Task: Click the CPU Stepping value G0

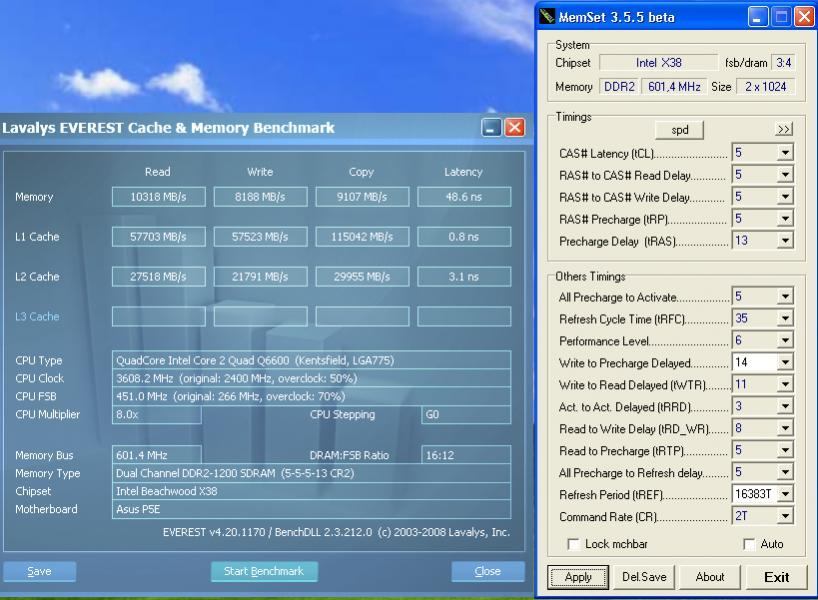Action: coord(466,414)
